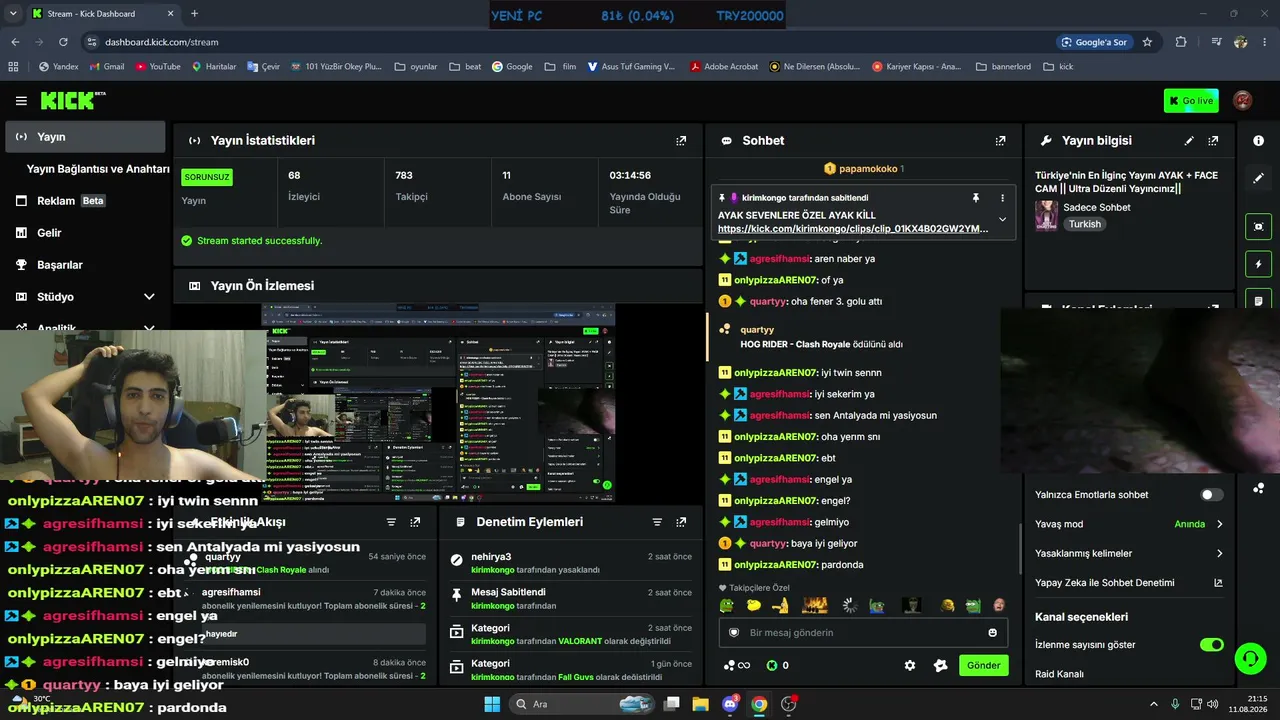Open the Windows Start menu

pos(492,704)
